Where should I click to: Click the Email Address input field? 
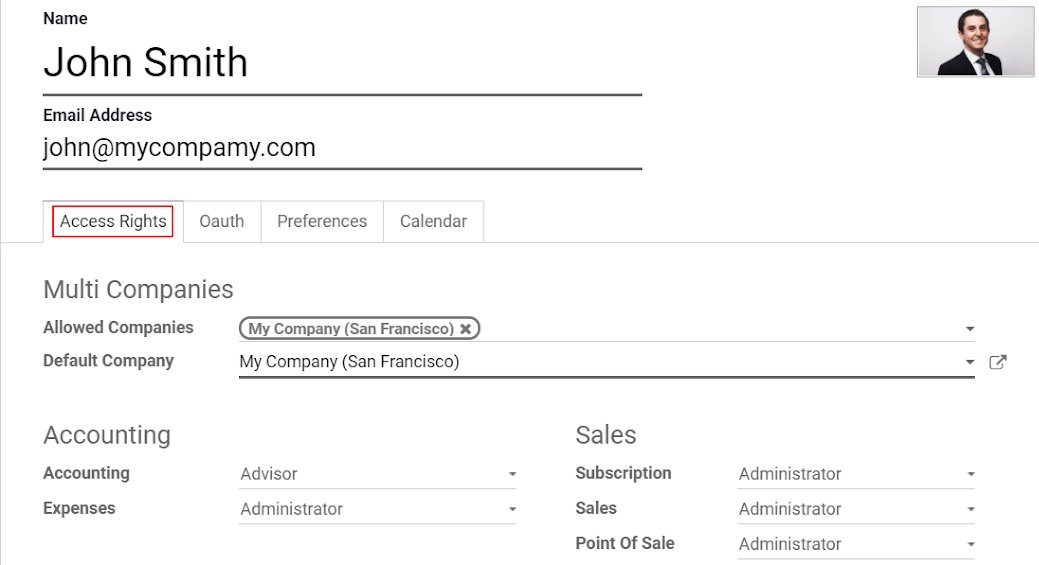coord(340,148)
